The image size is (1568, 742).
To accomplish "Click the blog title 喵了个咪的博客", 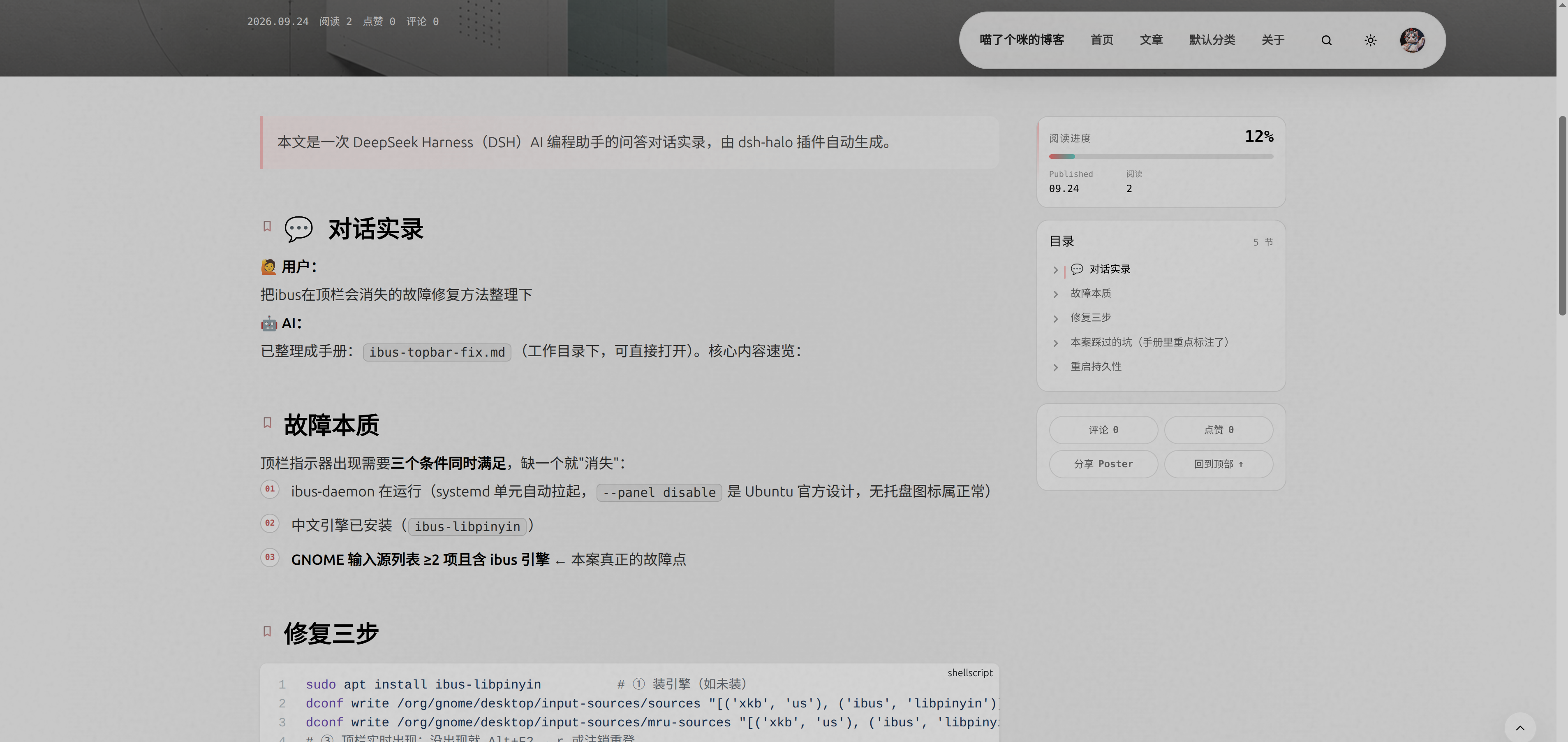I will [x=1021, y=40].
